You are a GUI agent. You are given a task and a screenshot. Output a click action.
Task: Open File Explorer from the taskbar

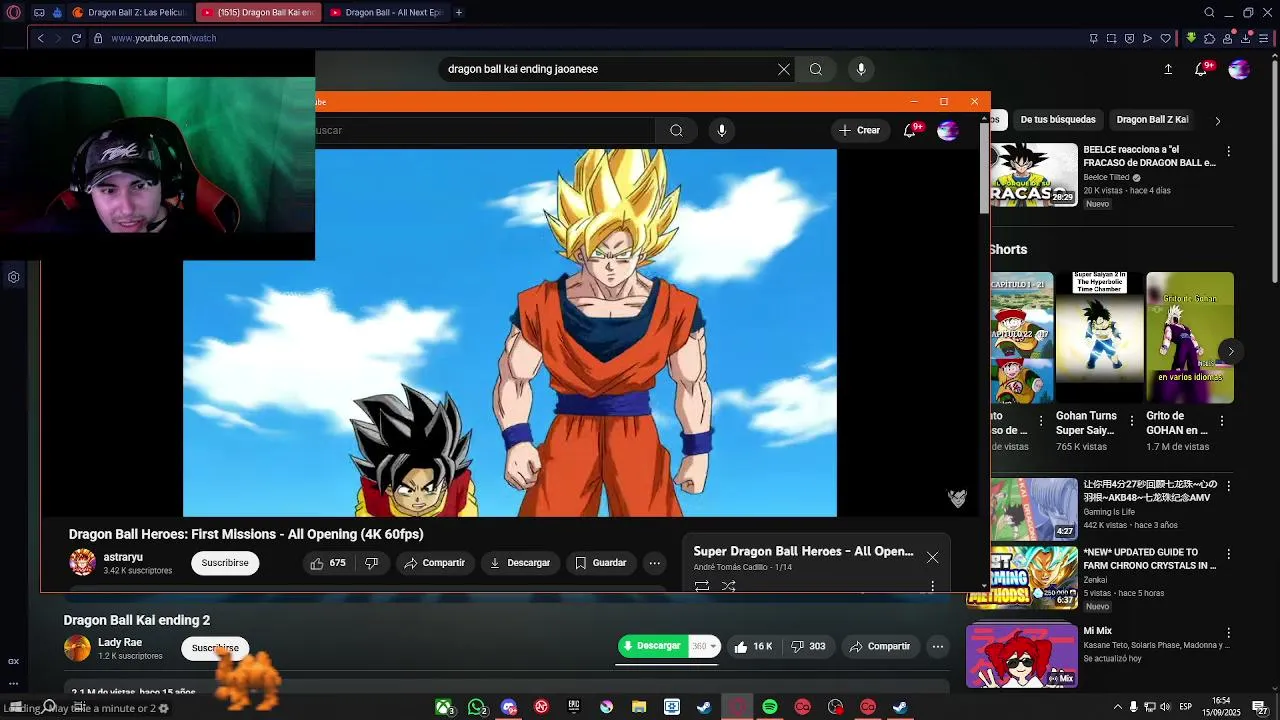click(x=639, y=707)
